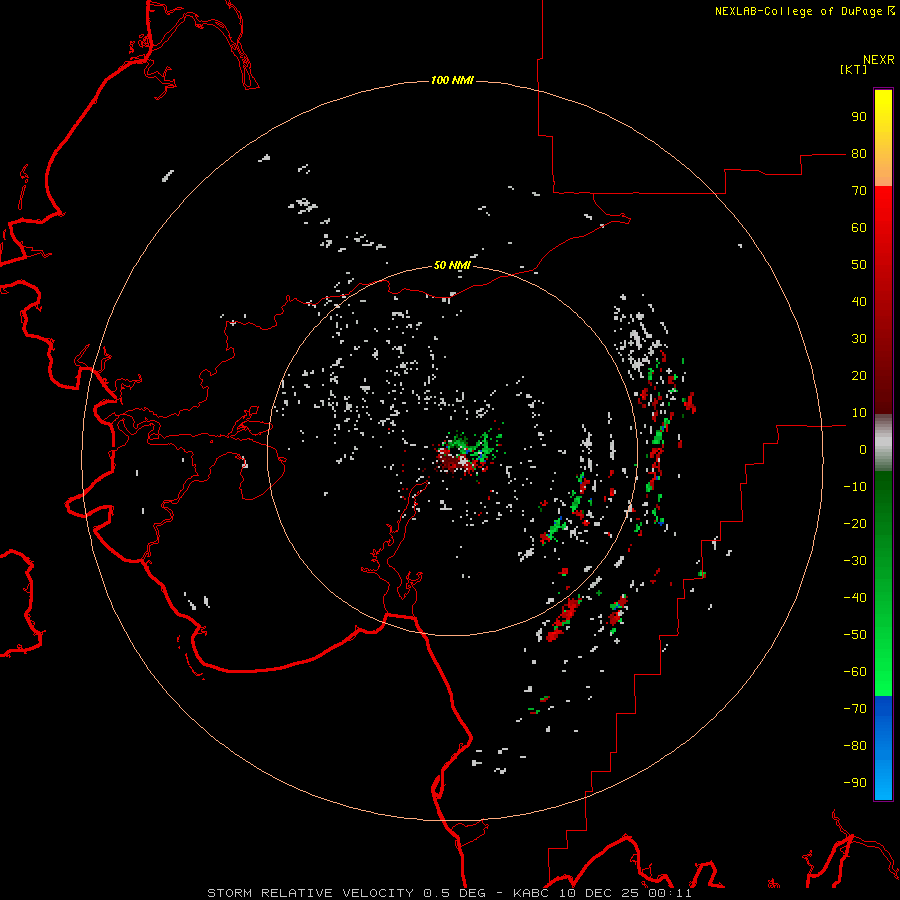Click the 60 value on velocity scale
900x900 pixels.
point(859,228)
